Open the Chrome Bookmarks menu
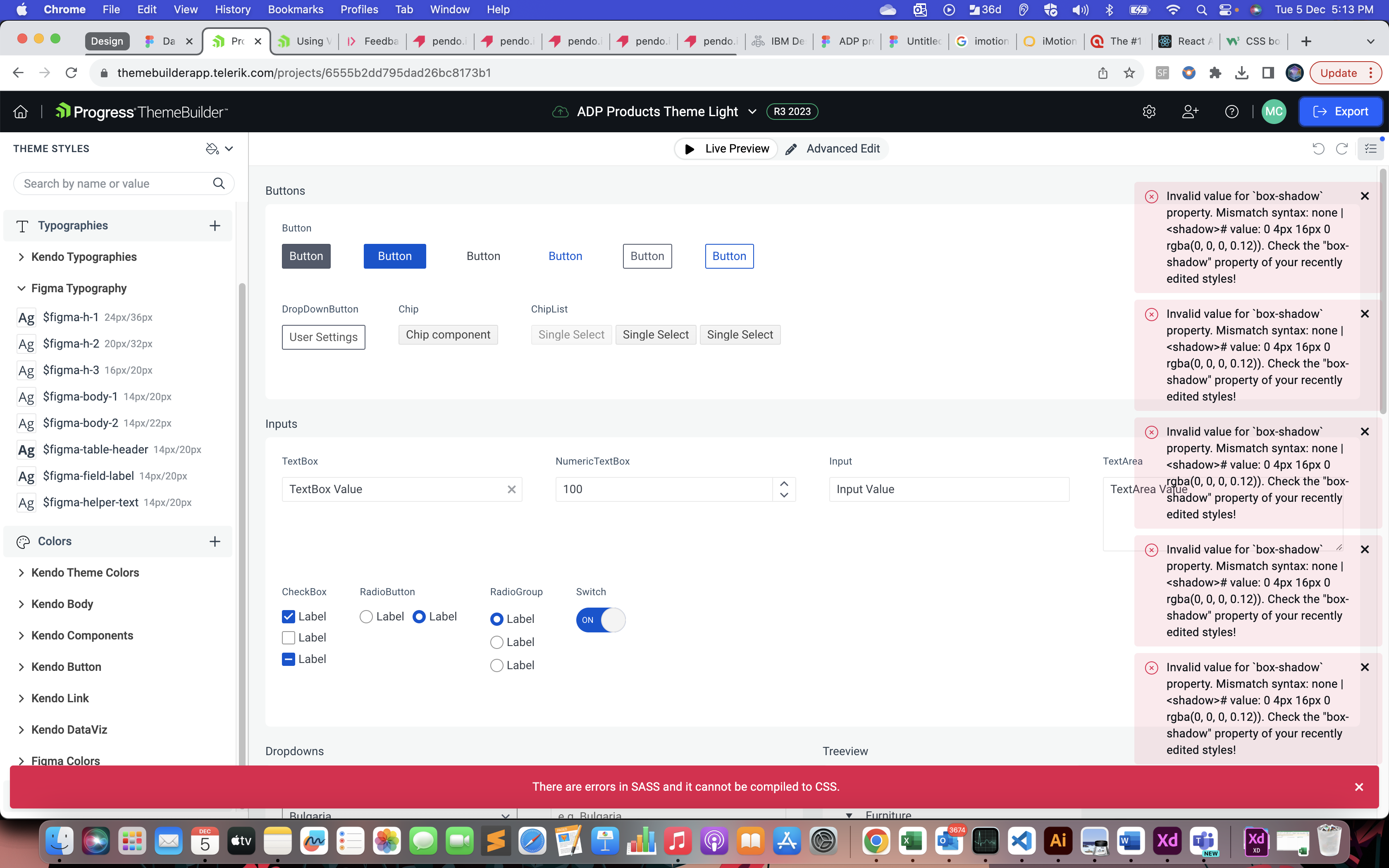 coord(295,9)
